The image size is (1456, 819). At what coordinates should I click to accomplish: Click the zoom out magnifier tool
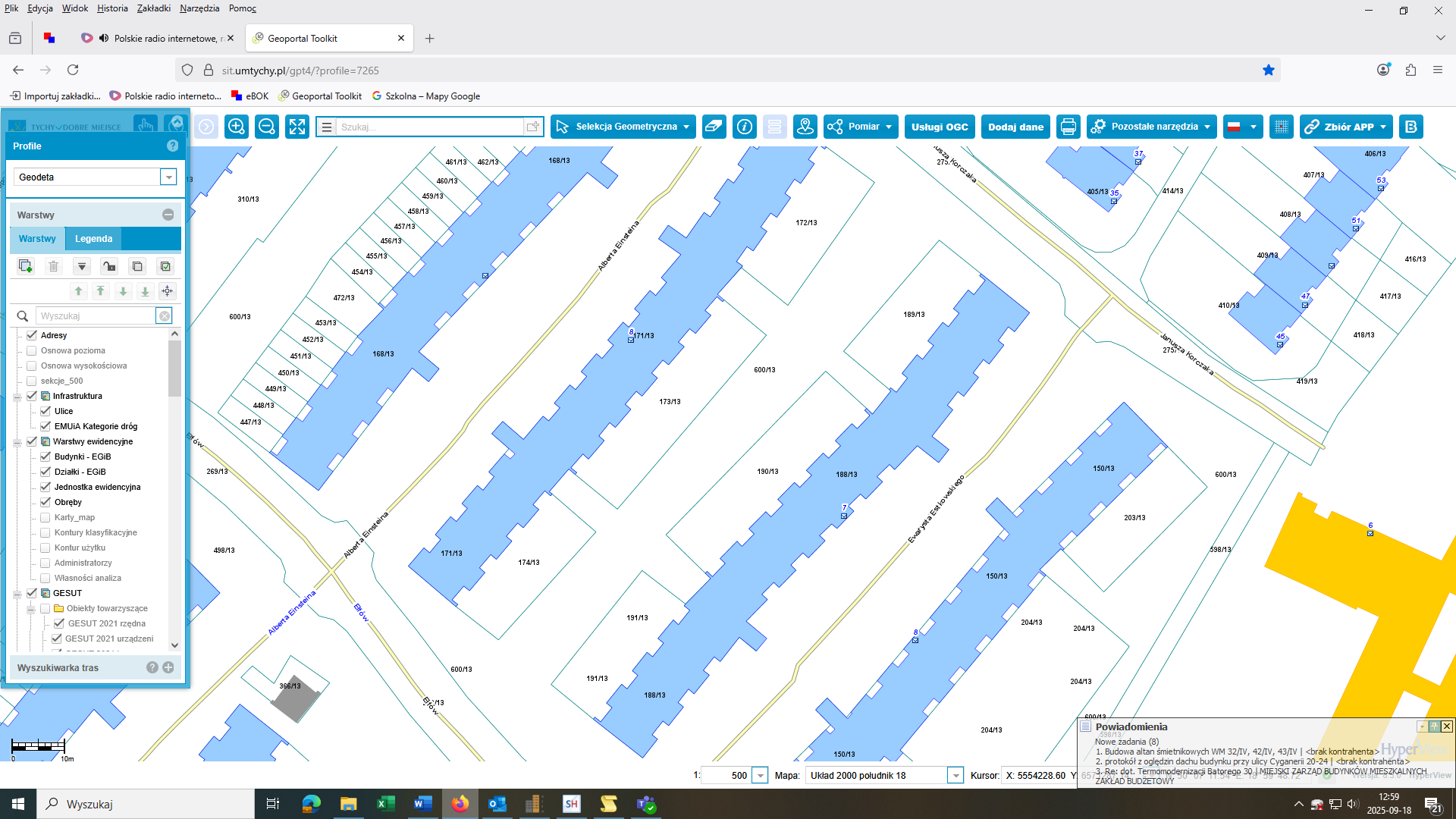tap(267, 127)
